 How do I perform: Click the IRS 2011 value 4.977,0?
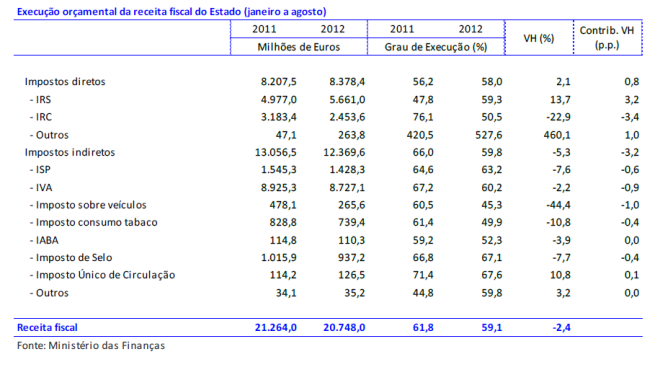coord(278,100)
